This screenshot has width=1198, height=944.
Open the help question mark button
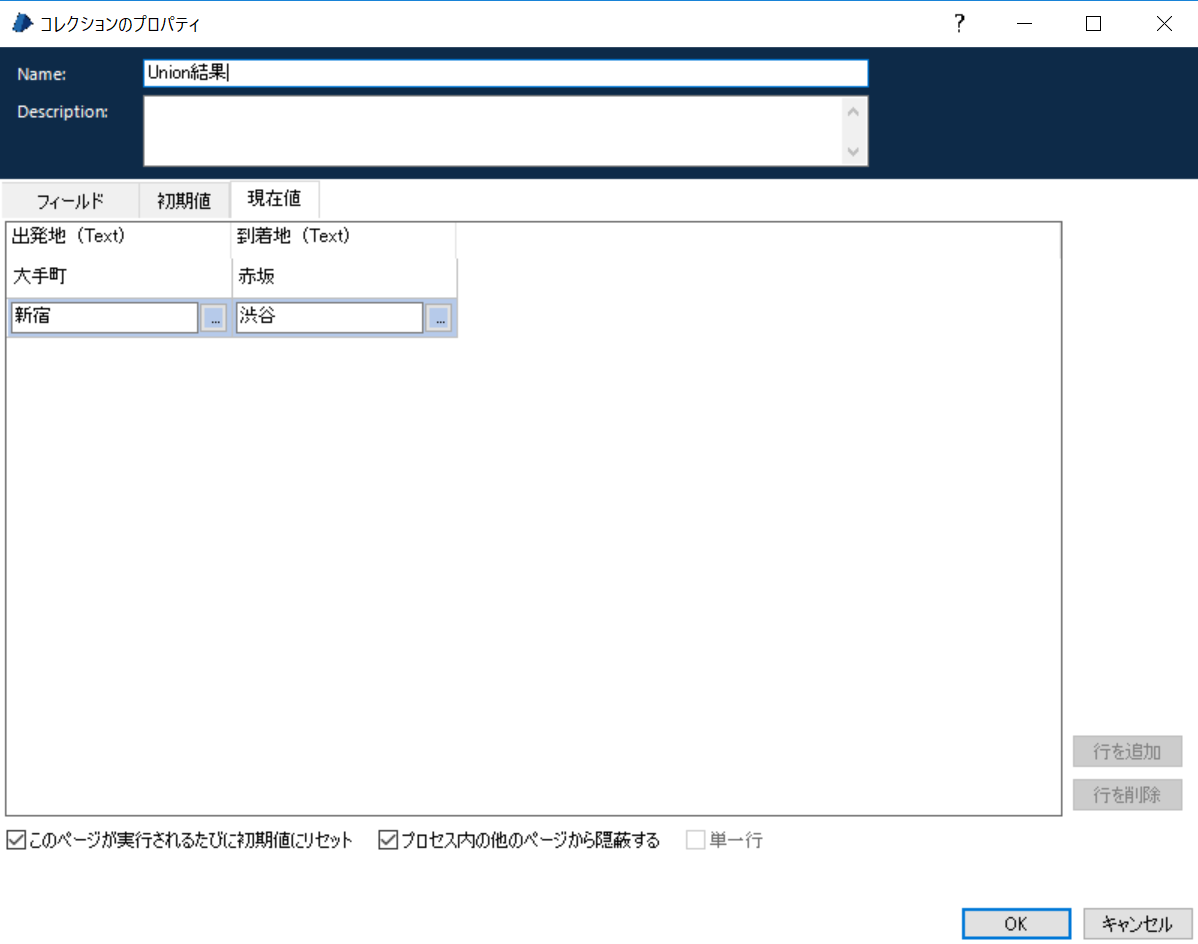tap(959, 24)
